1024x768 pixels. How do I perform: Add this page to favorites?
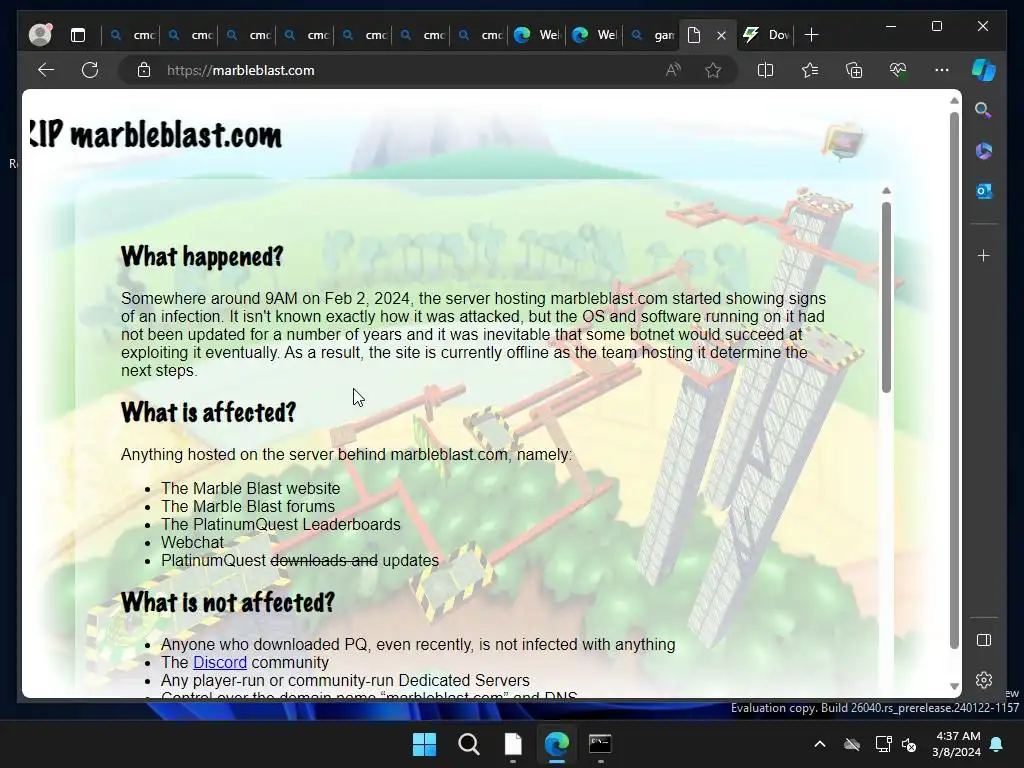[712, 70]
